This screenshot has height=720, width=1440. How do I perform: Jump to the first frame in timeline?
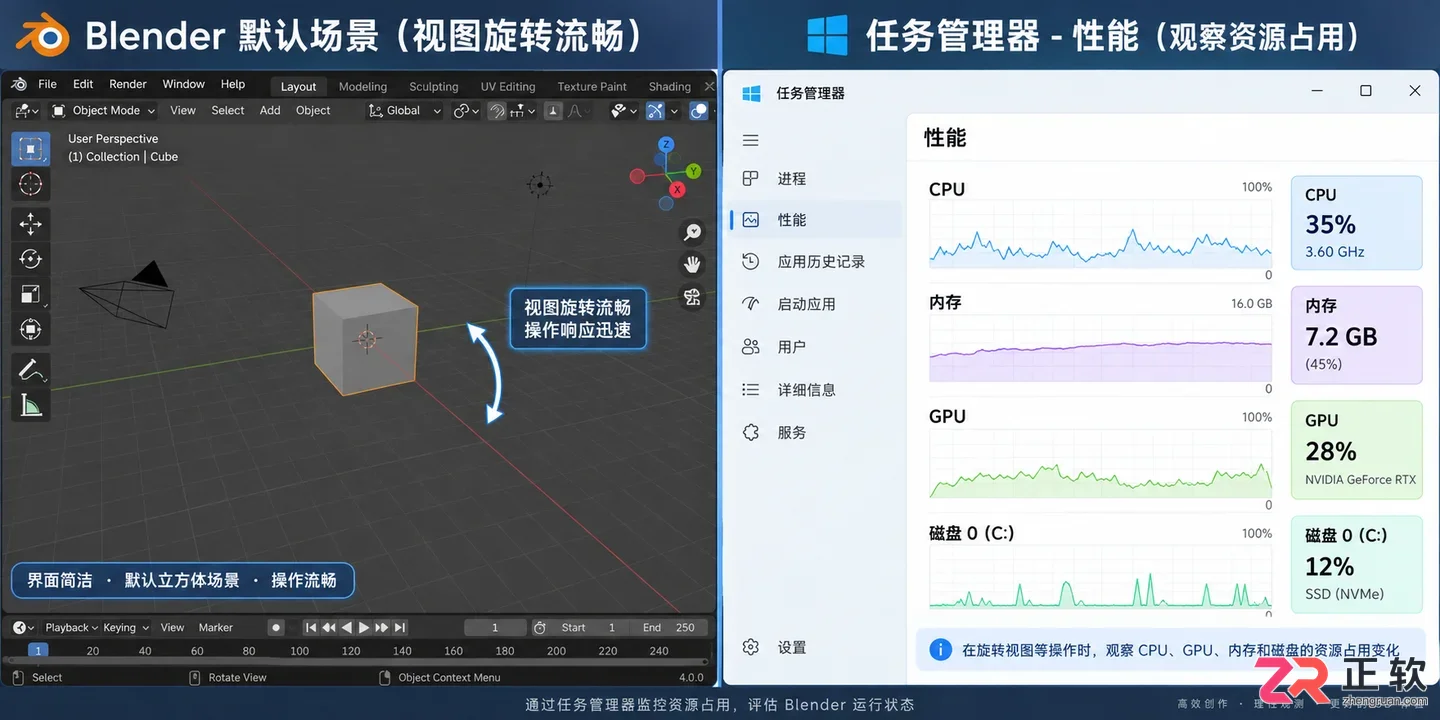[311, 627]
